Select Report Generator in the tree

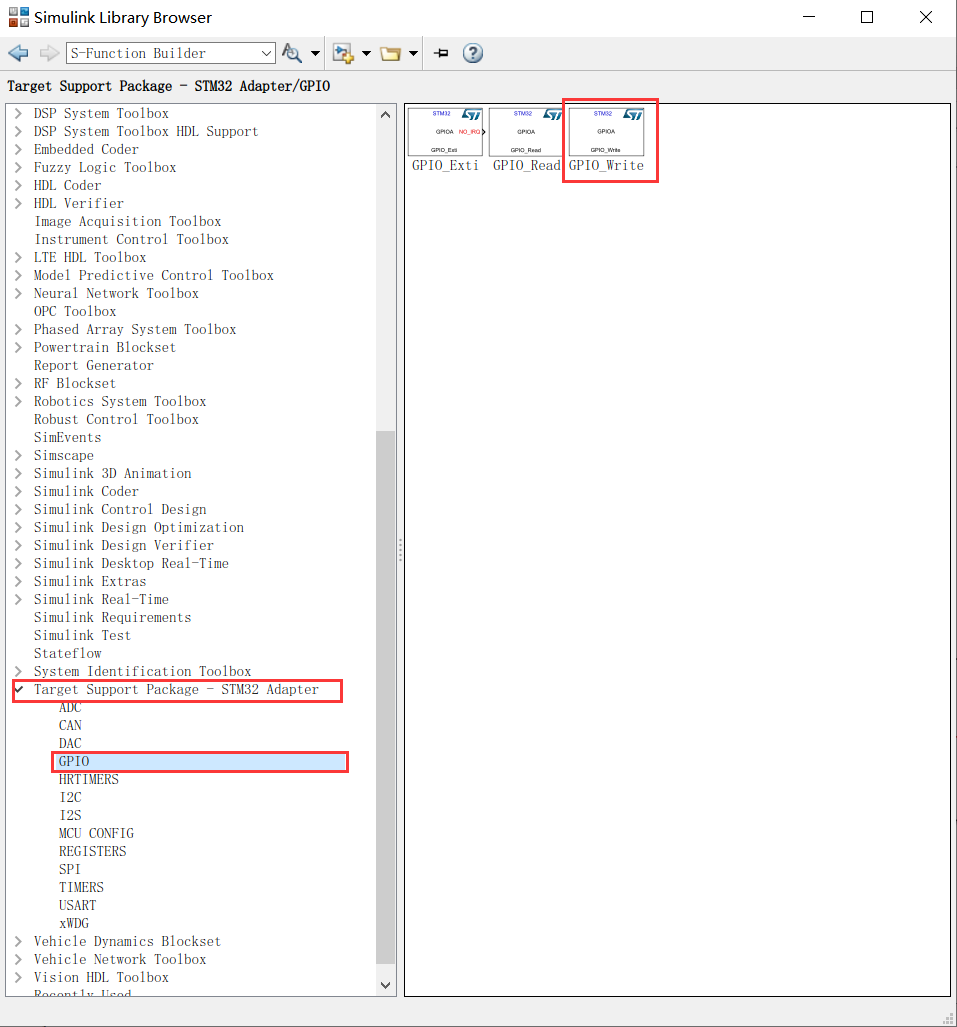pos(94,365)
